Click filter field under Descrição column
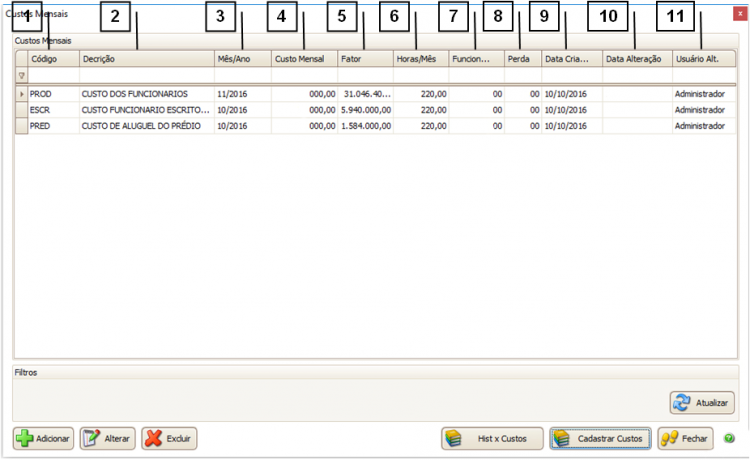 click(x=146, y=76)
